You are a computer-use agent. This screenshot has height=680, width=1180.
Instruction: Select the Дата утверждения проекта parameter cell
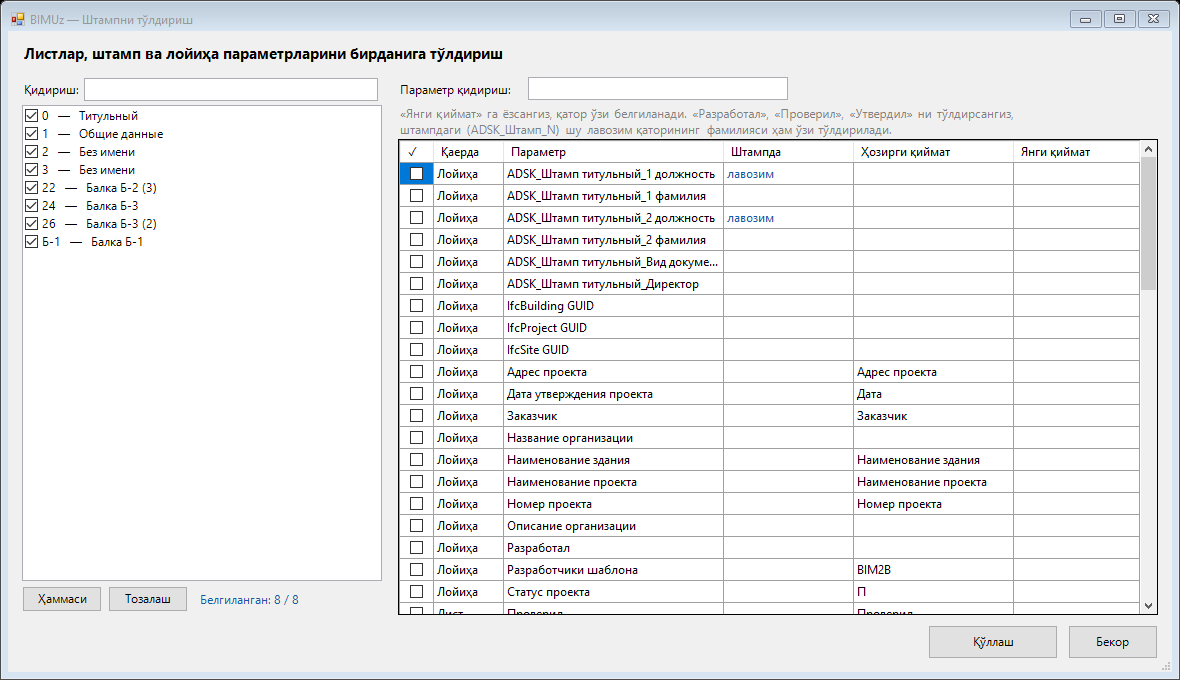(613, 394)
